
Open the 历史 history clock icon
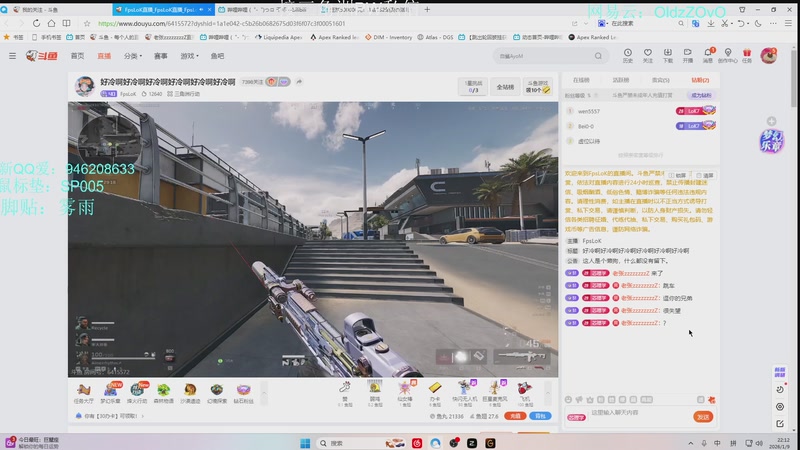pos(628,56)
